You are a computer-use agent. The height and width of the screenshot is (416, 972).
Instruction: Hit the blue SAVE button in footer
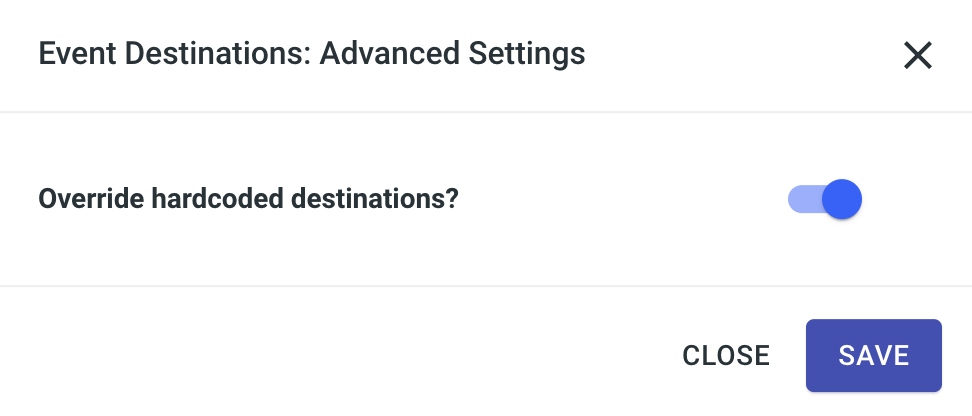(873, 355)
